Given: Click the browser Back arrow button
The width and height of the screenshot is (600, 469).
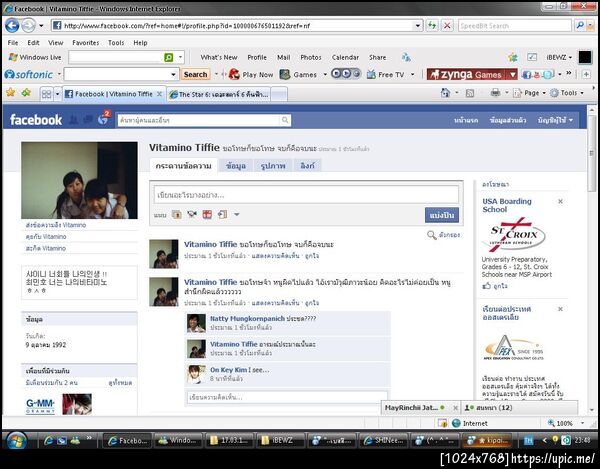Looking at the screenshot, I should pyautogui.click(x=12, y=26).
